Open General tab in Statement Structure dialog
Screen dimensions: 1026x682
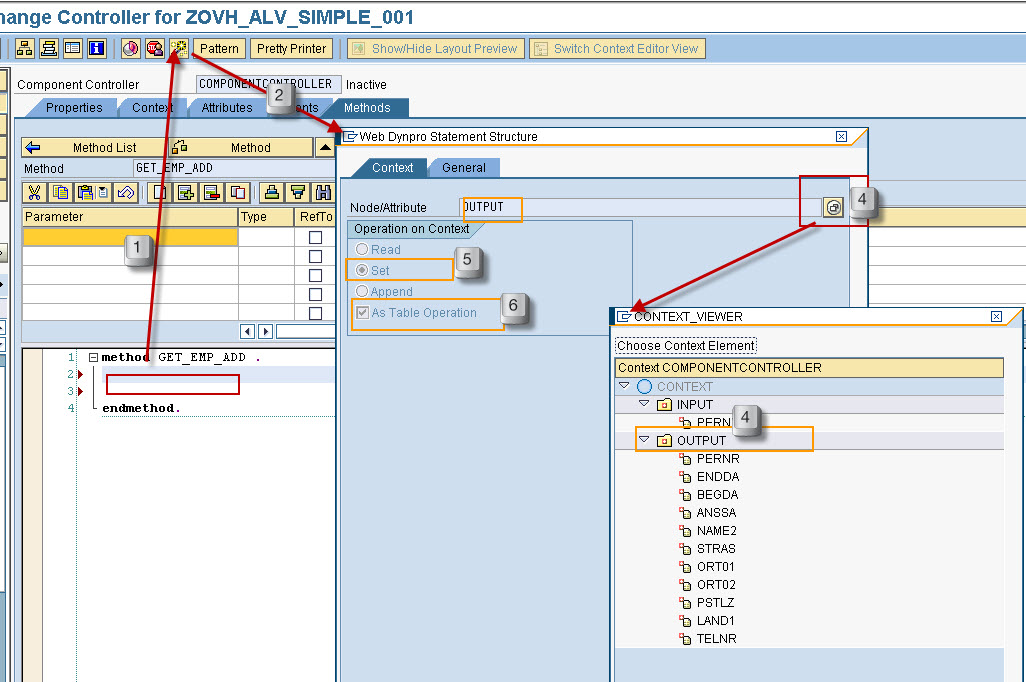tap(464, 168)
